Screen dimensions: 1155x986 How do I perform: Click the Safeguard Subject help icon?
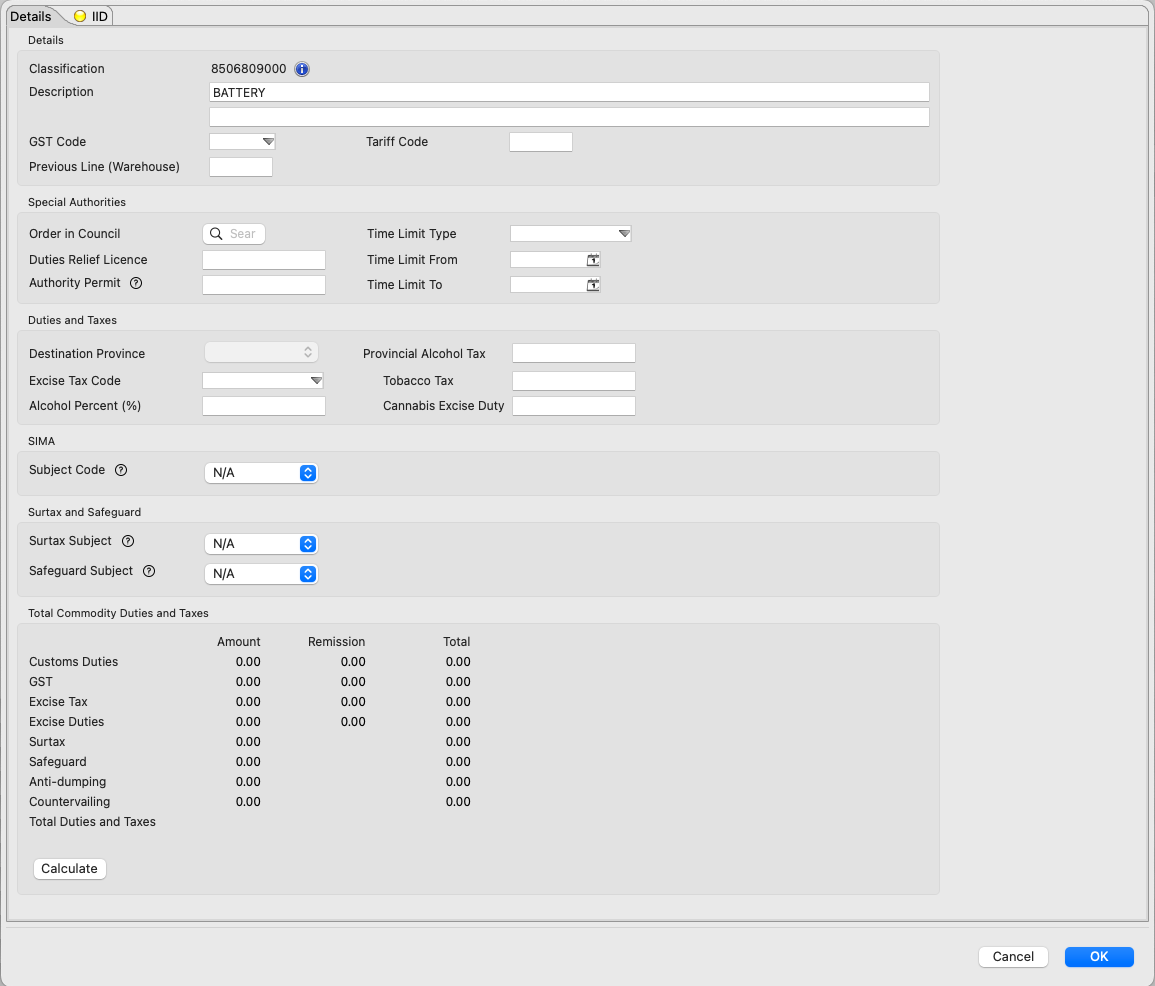tap(149, 571)
